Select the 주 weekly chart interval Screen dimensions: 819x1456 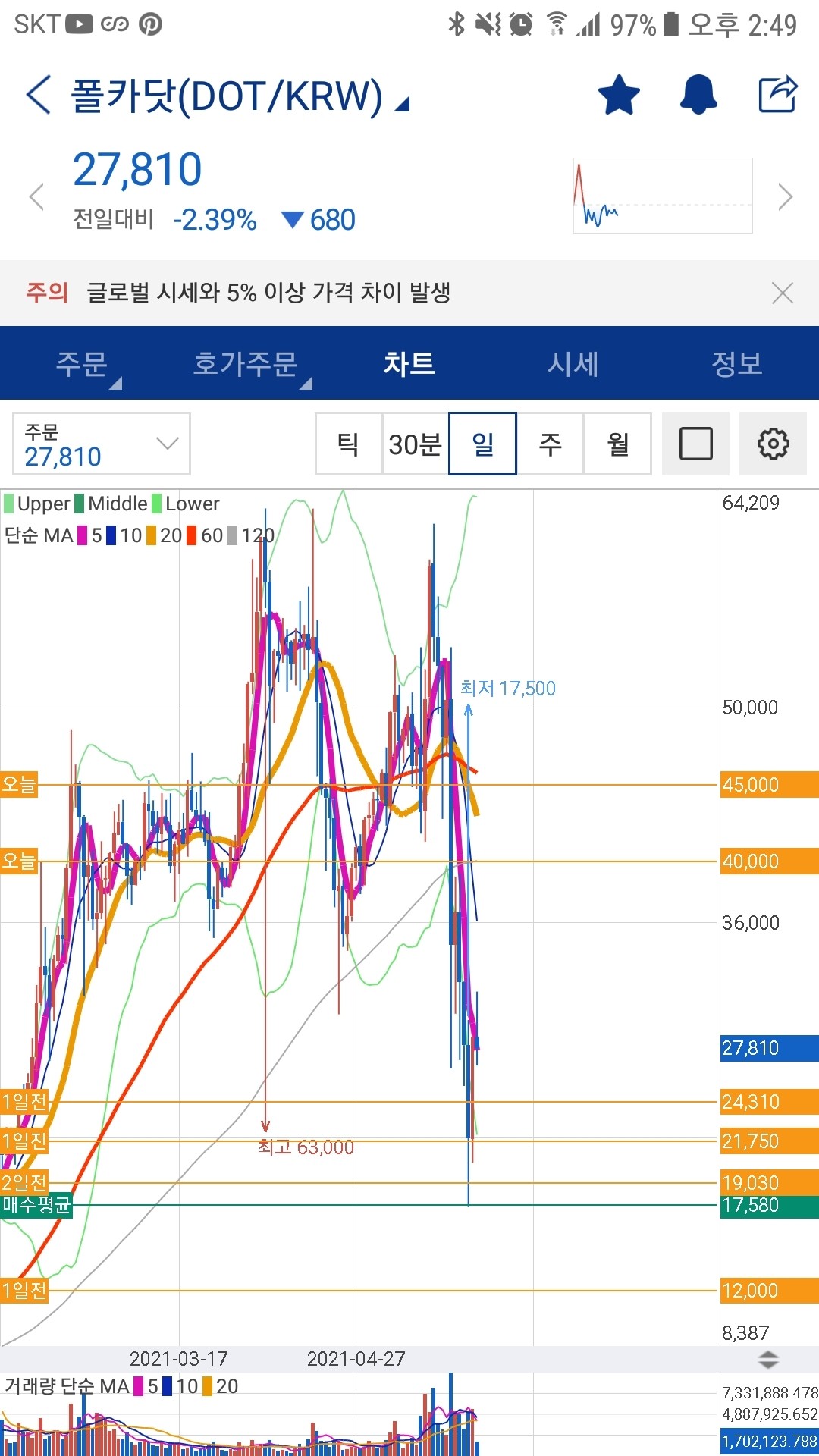[550, 444]
